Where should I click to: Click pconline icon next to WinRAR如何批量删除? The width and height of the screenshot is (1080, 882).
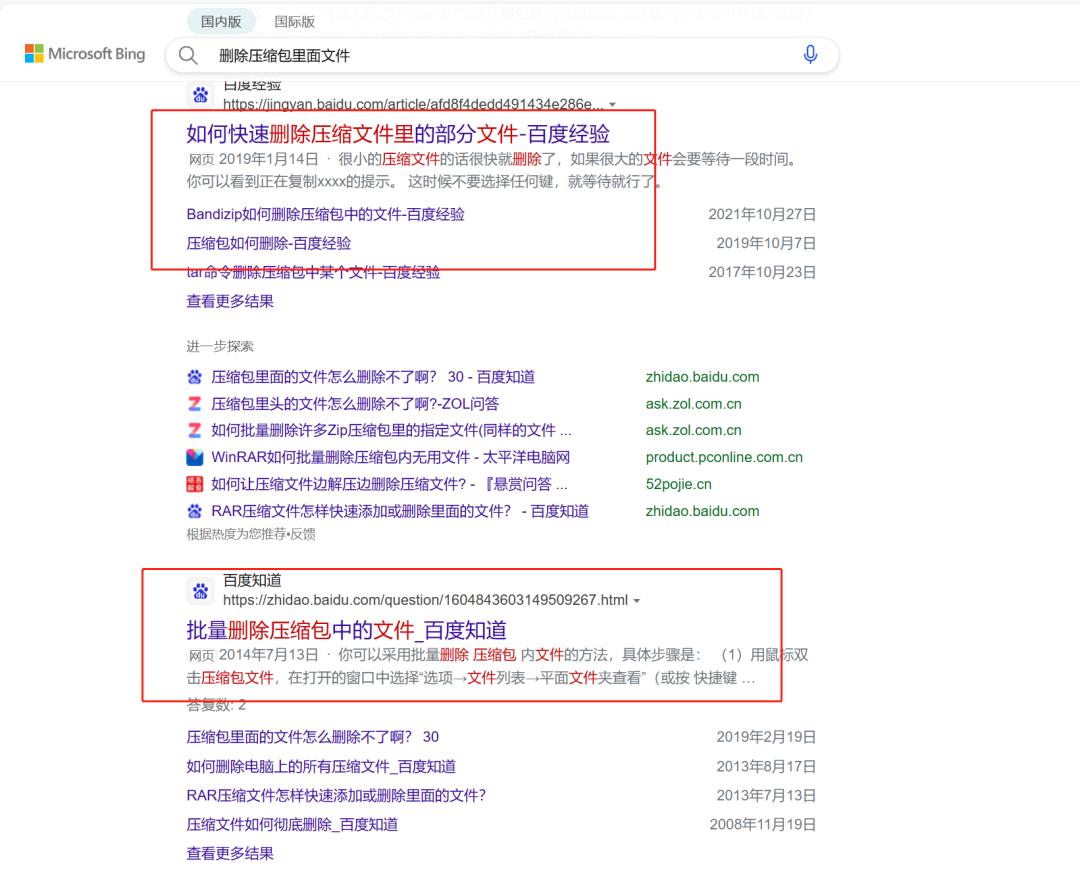pyautogui.click(x=195, y=457)
